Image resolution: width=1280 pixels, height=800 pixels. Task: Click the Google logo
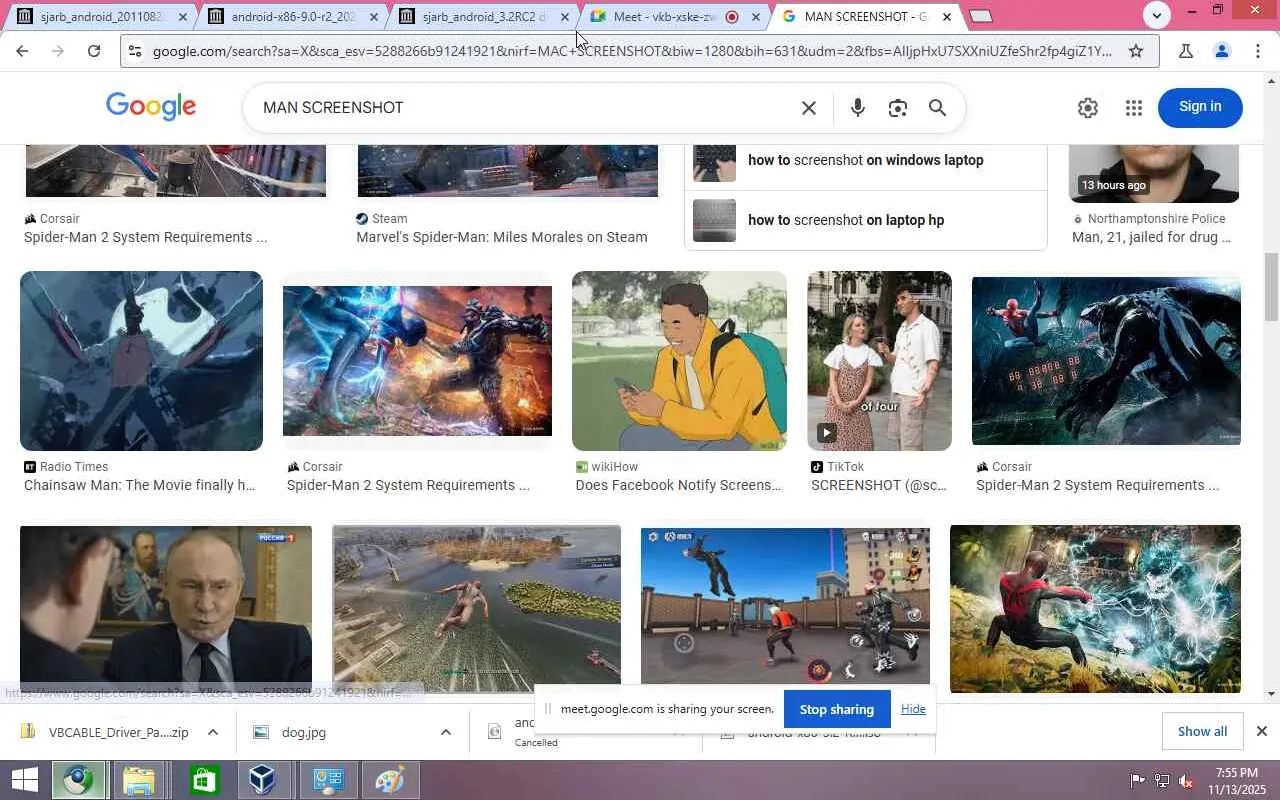pos(151,106)
